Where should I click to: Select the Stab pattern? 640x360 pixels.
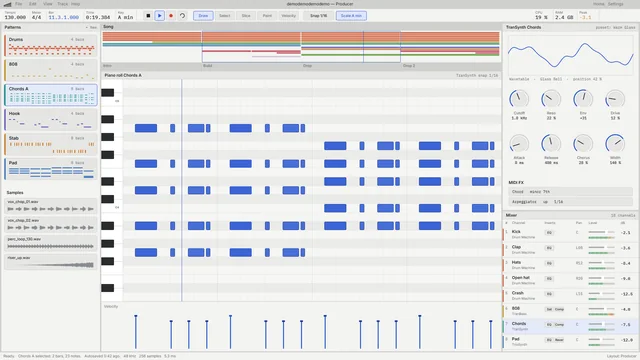pos(51,144)
